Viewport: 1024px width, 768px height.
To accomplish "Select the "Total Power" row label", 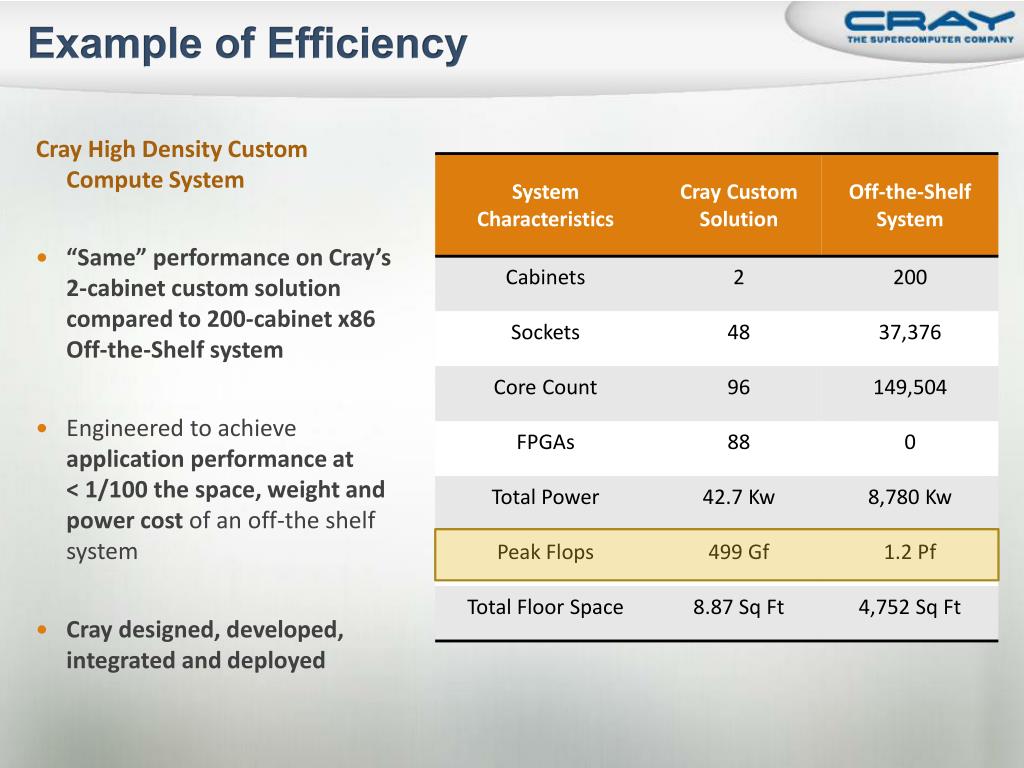I will coord(545,497).
